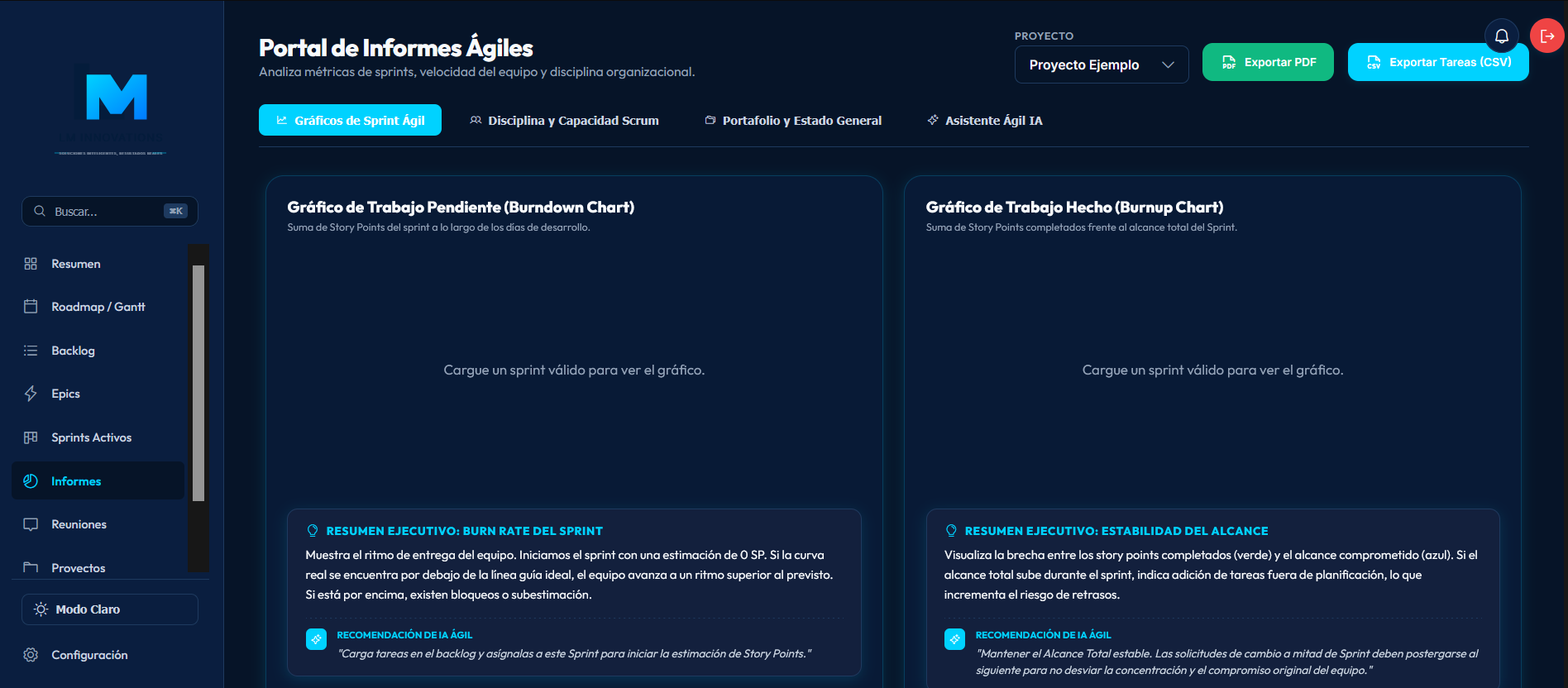
Task: Click the company M logo
Action: coord(117,97)
